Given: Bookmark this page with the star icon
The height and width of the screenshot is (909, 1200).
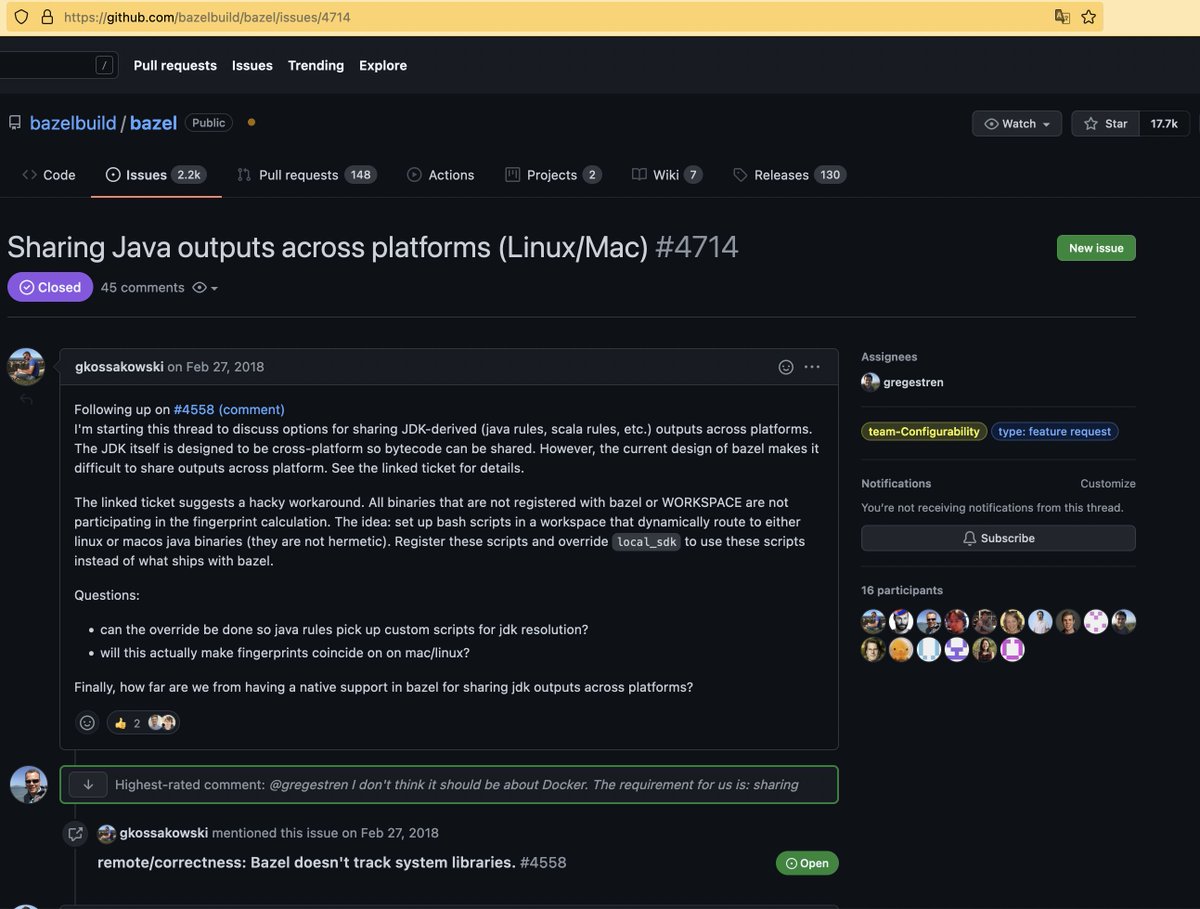Looking at the screenshot, I should pos(1089,17).
